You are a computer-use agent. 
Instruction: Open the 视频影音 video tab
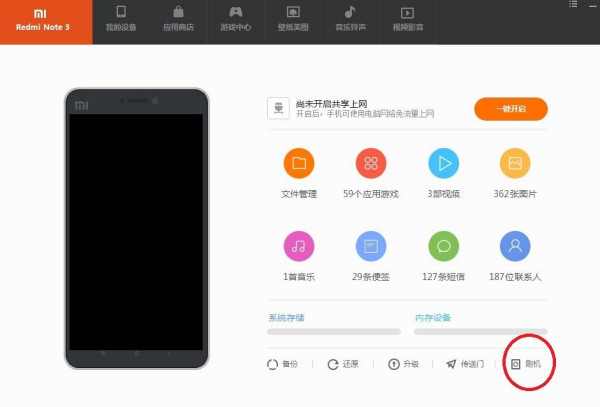[x=408, y=19]
